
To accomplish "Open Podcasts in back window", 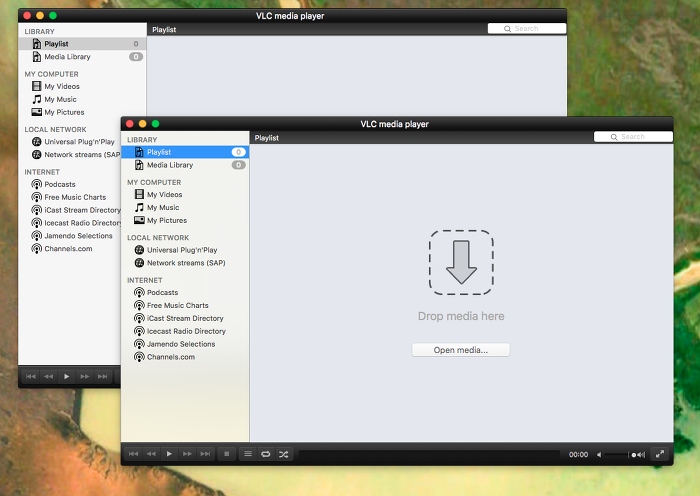I will click(x=70, y=184).
